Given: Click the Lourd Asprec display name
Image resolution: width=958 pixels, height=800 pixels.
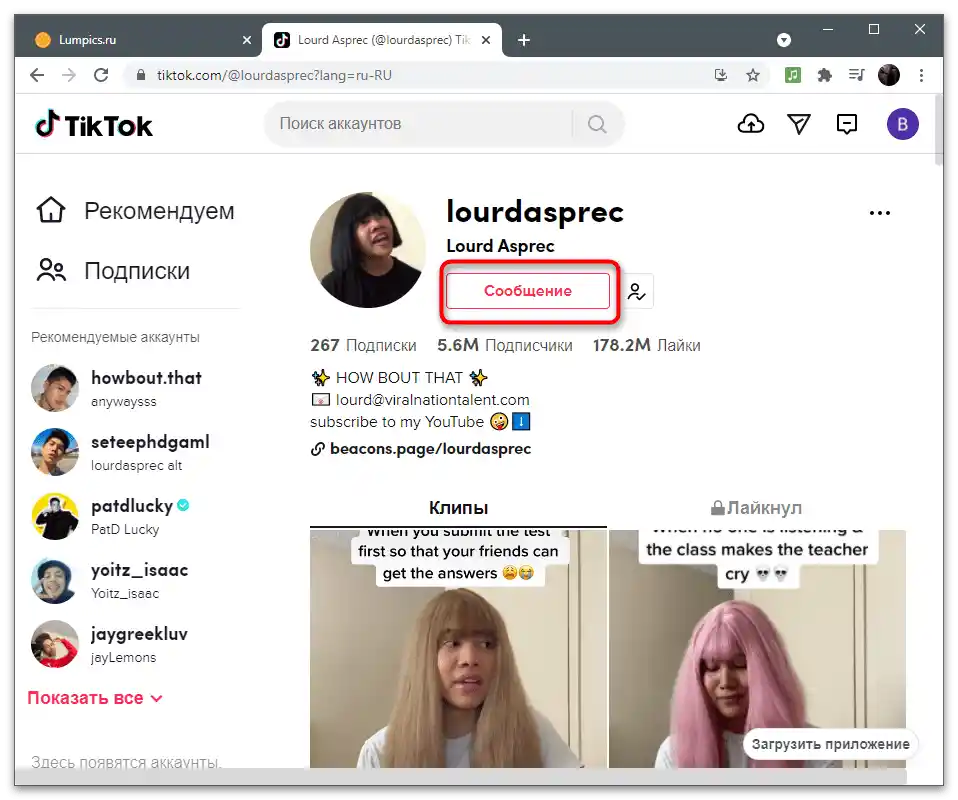Looking at the screenshot, I should tap(500, 246).
